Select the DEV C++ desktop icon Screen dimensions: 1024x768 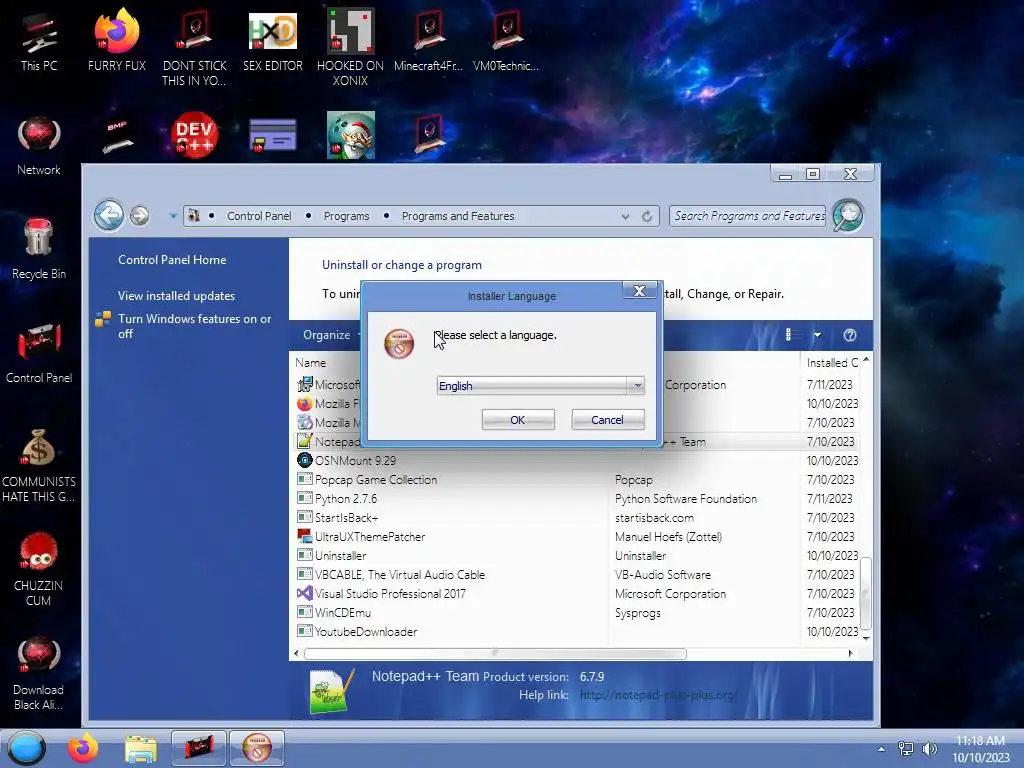tap(194, 135)
